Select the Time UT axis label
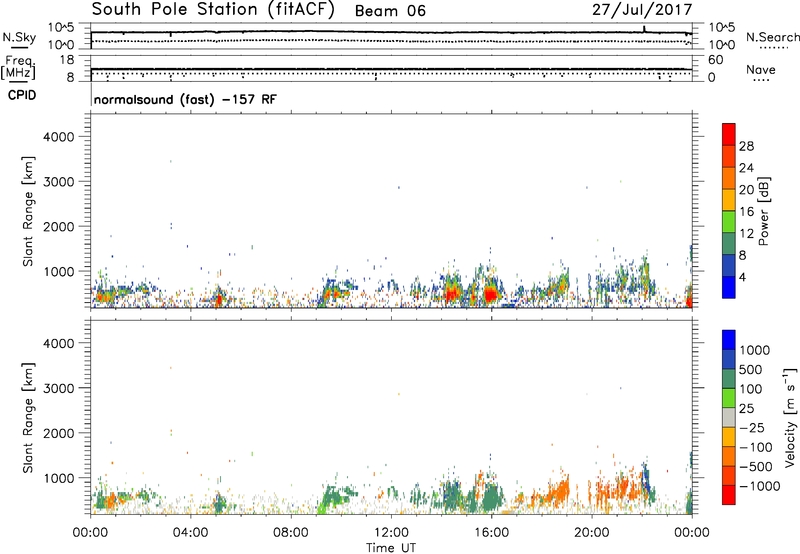 coord(391,548)
